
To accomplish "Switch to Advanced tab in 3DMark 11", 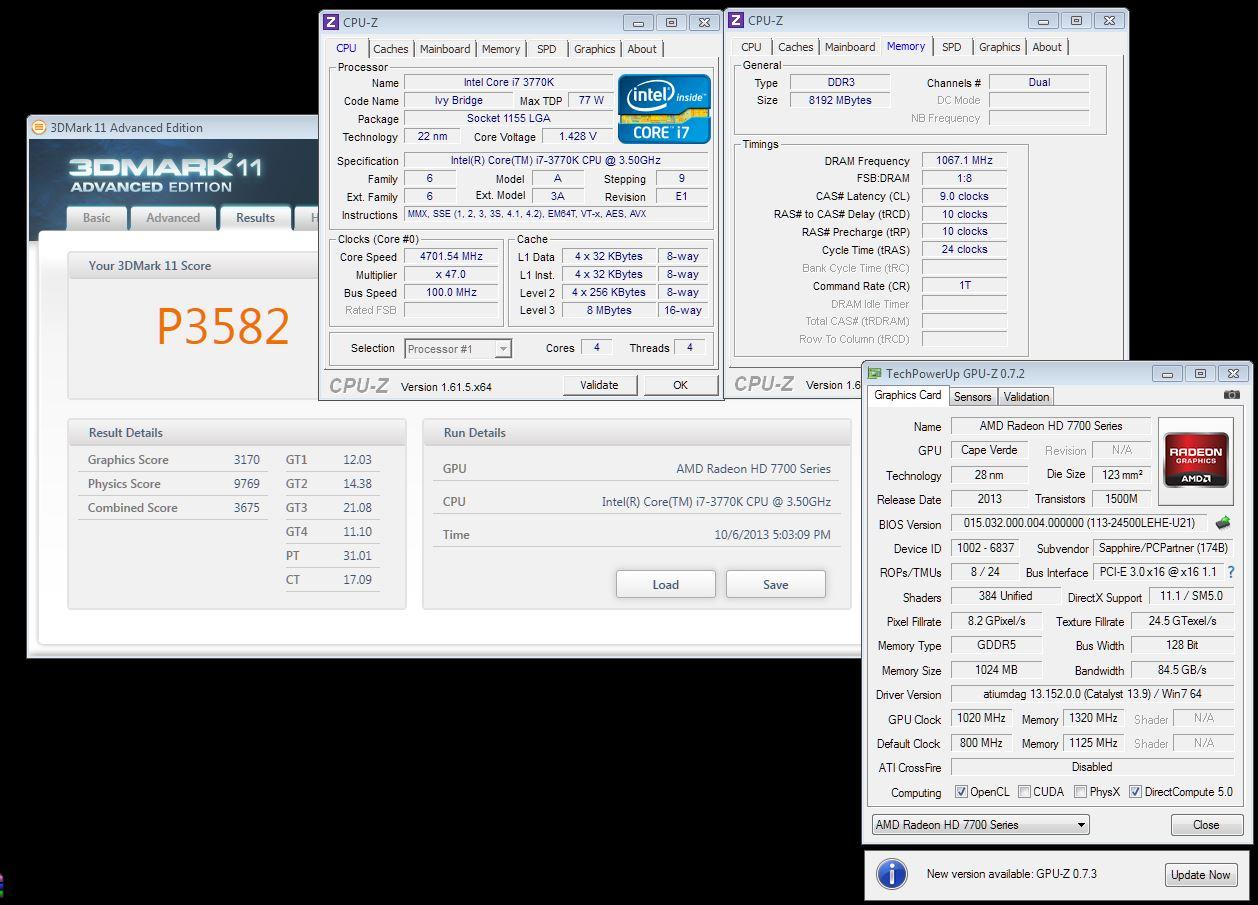I will click(173, 218).
